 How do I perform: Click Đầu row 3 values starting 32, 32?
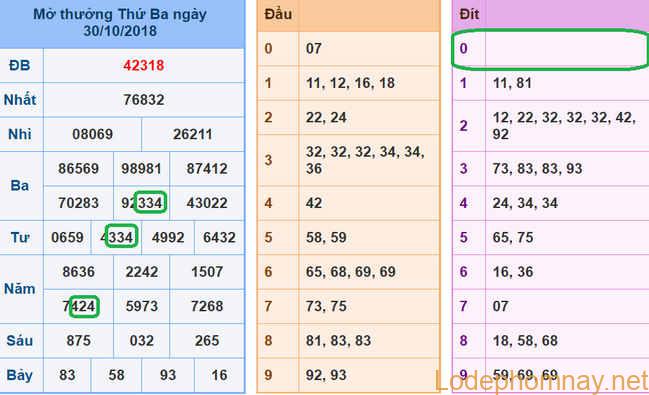click(x=365, y=160)
